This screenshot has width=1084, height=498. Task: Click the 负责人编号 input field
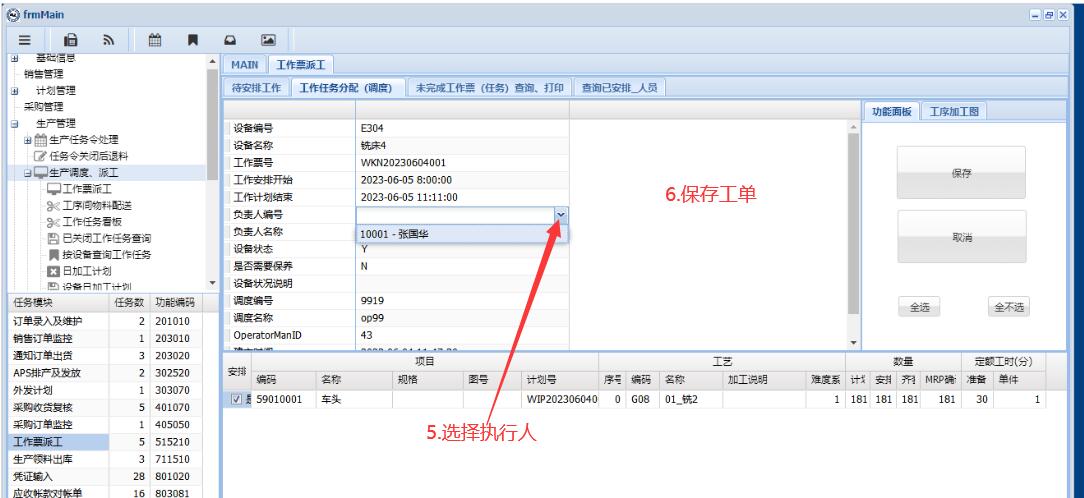(x=456, y=215)
